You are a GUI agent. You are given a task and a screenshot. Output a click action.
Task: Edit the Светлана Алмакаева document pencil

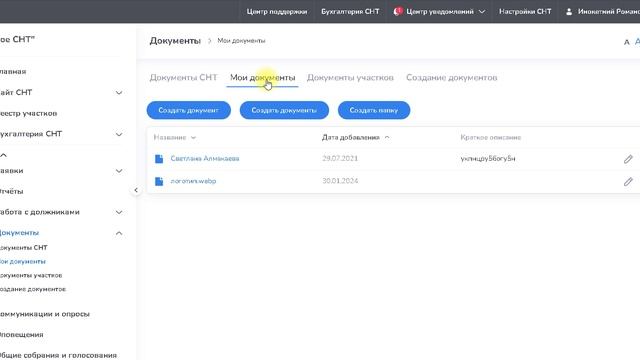(x=628, y=159)
